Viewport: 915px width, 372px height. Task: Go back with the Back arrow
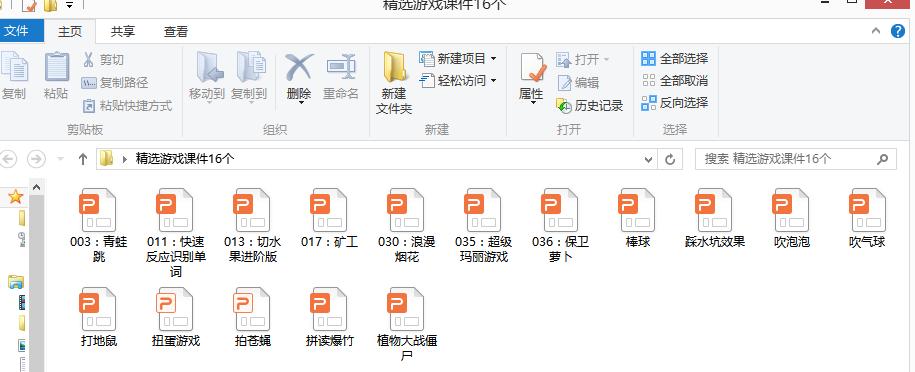pos(8,159)
